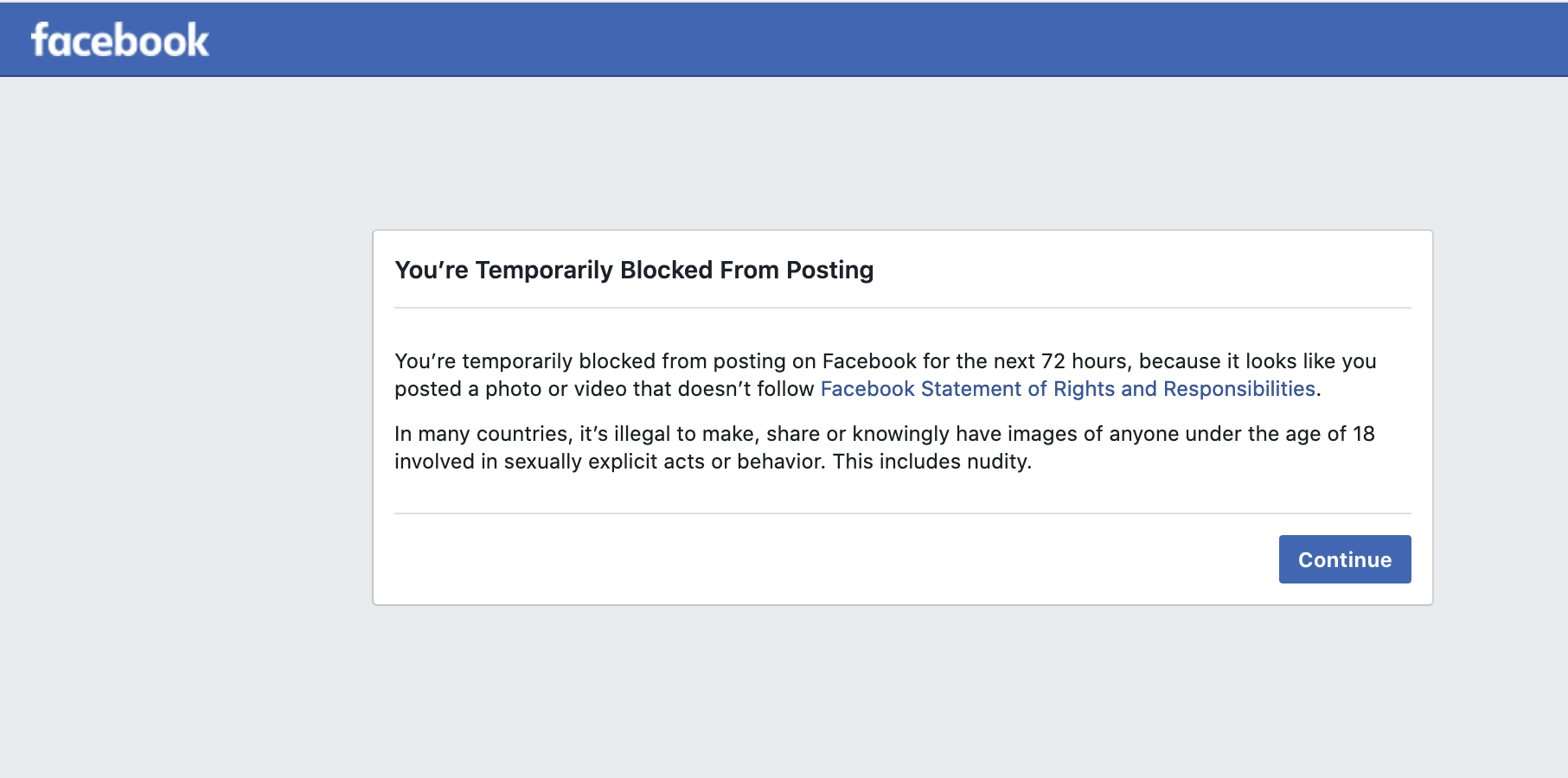Click the word "Posting" in dialog heading
This screenshot has height=778, width=1568.
click(829, 271)
